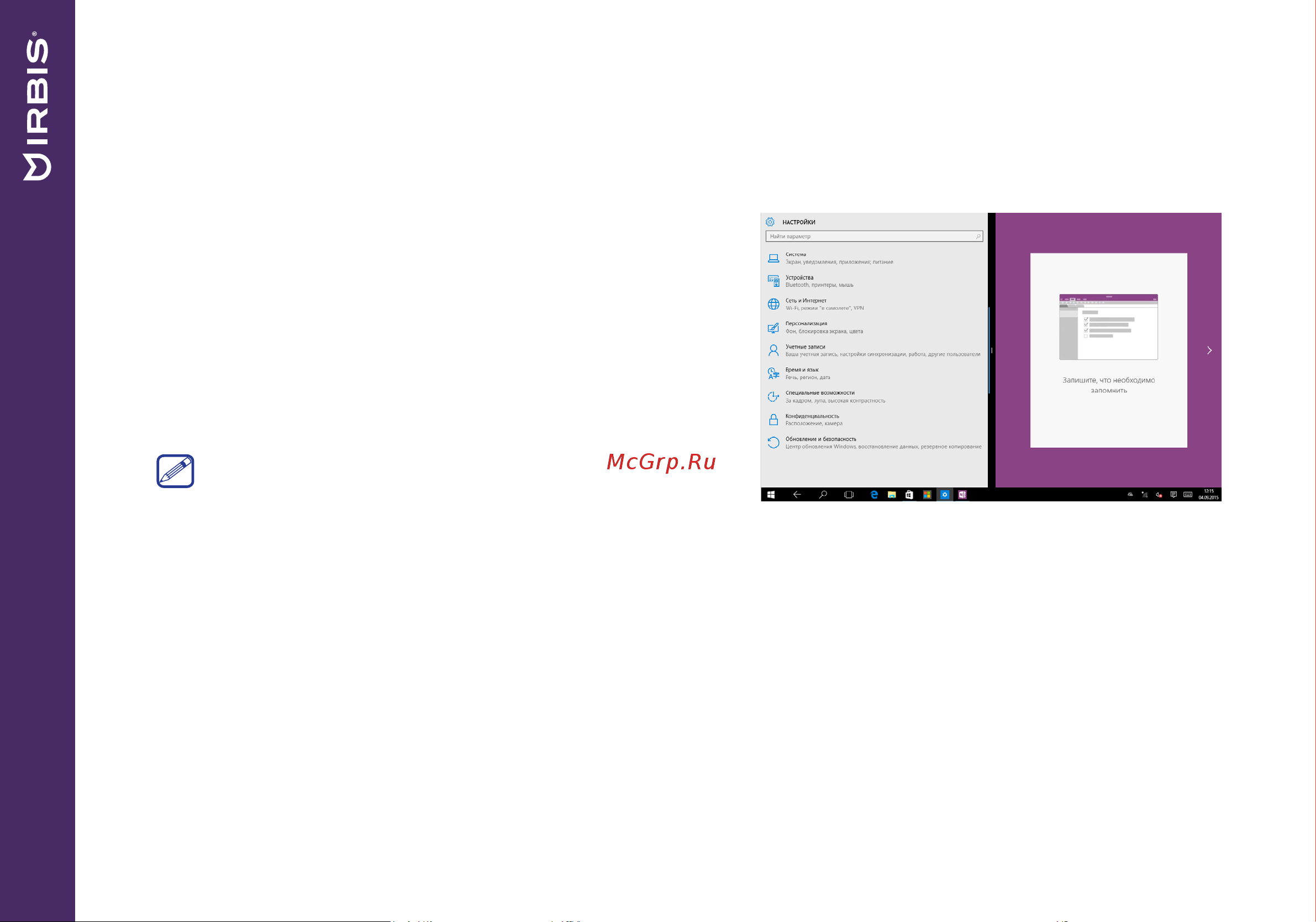Open the Action Center notifications icon
This screenshot has height=922, width=1316.
coord(1173,495)
